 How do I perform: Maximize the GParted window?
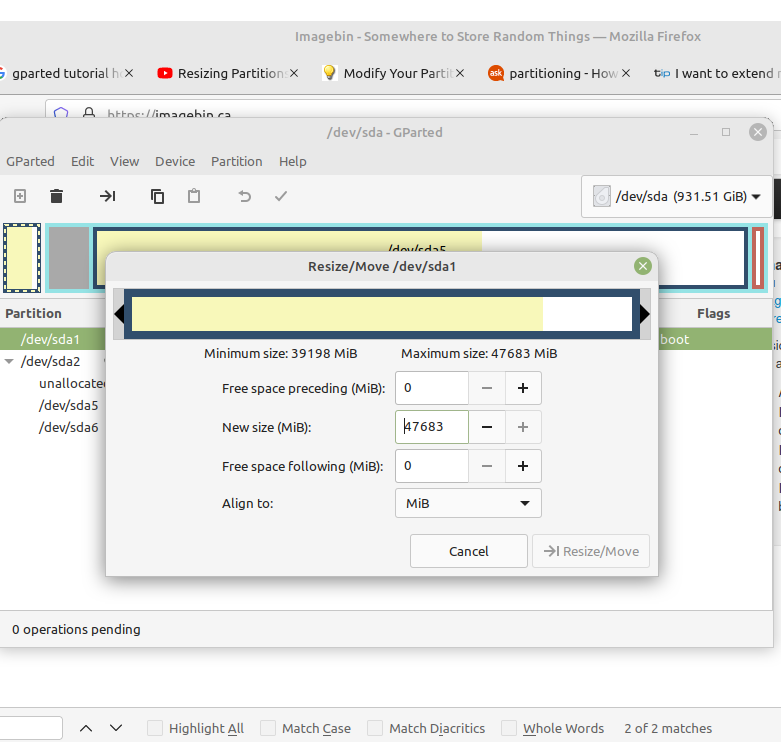(726, 132)
